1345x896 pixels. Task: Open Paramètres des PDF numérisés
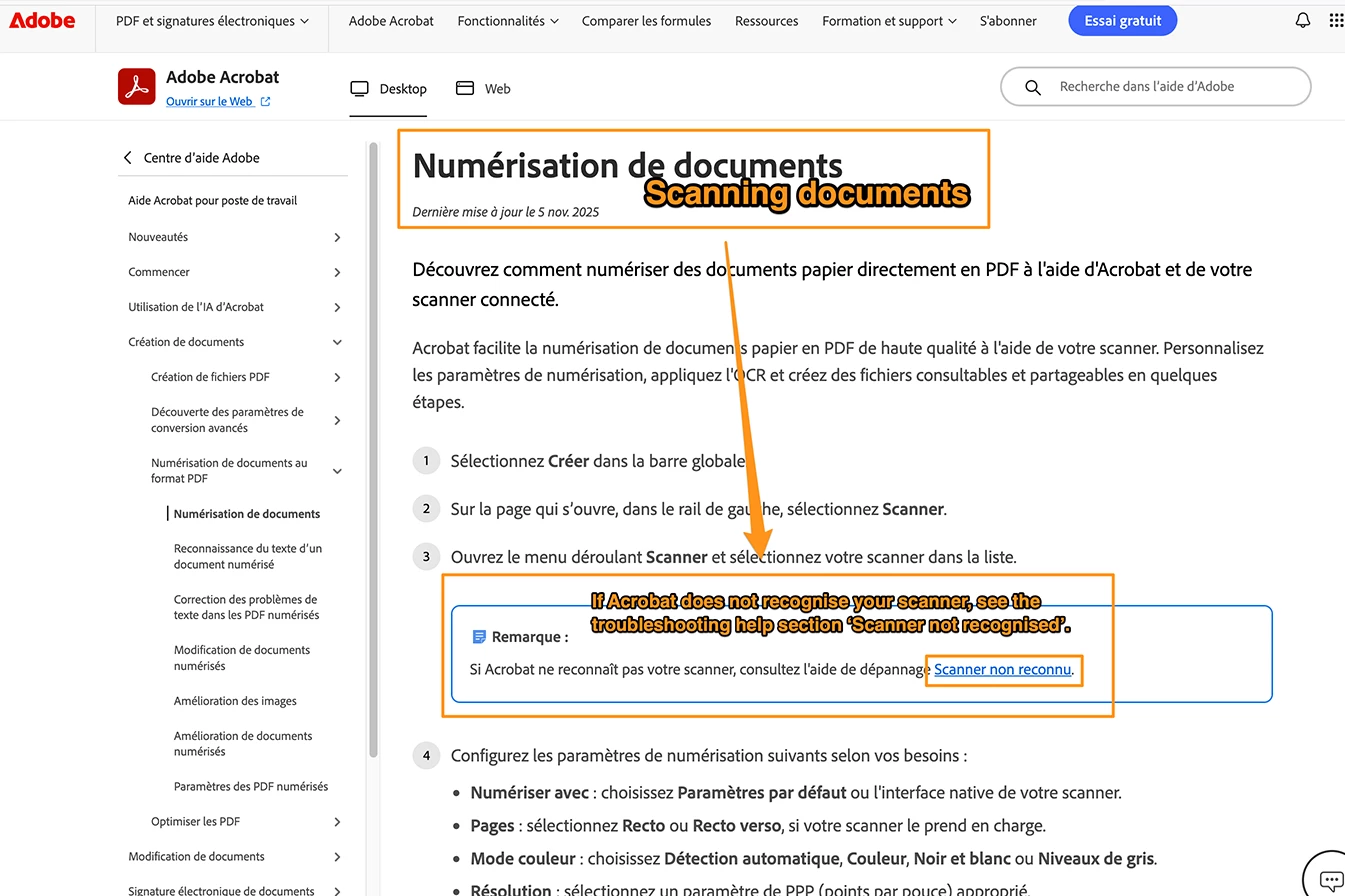tap(251, 786)
